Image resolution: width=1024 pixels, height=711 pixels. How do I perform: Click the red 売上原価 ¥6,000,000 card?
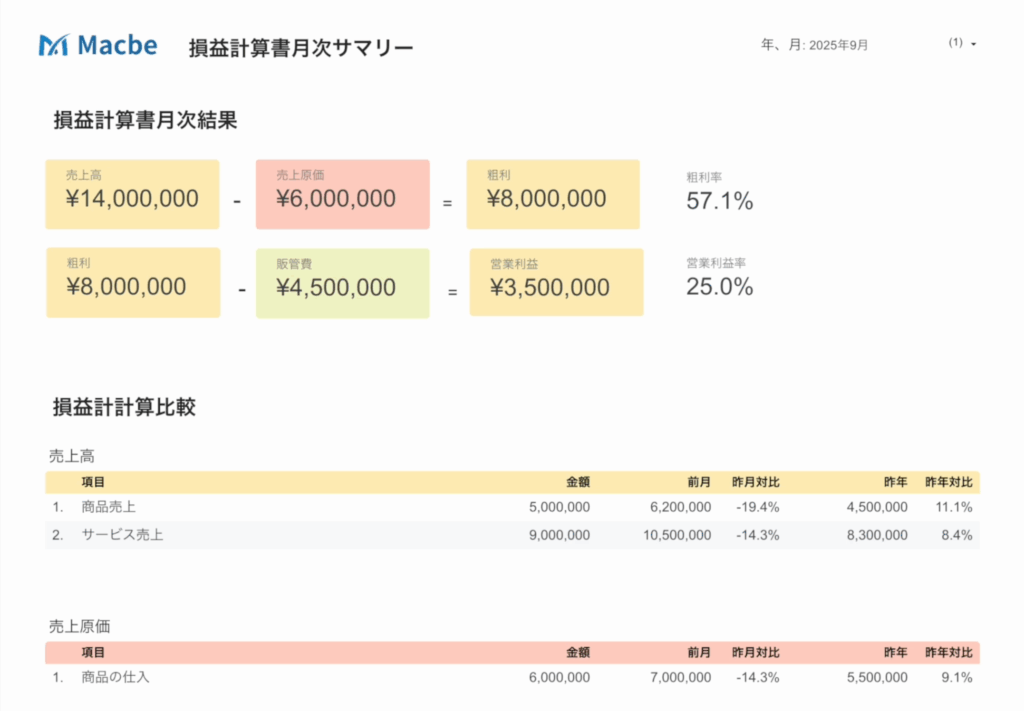point(342,194)
